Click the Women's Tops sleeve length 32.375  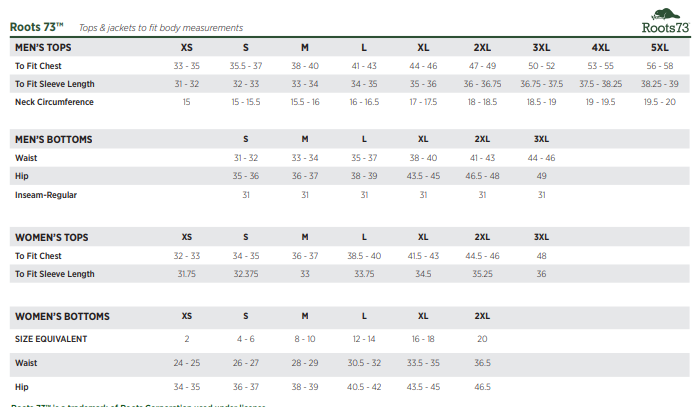click(246, 274)
